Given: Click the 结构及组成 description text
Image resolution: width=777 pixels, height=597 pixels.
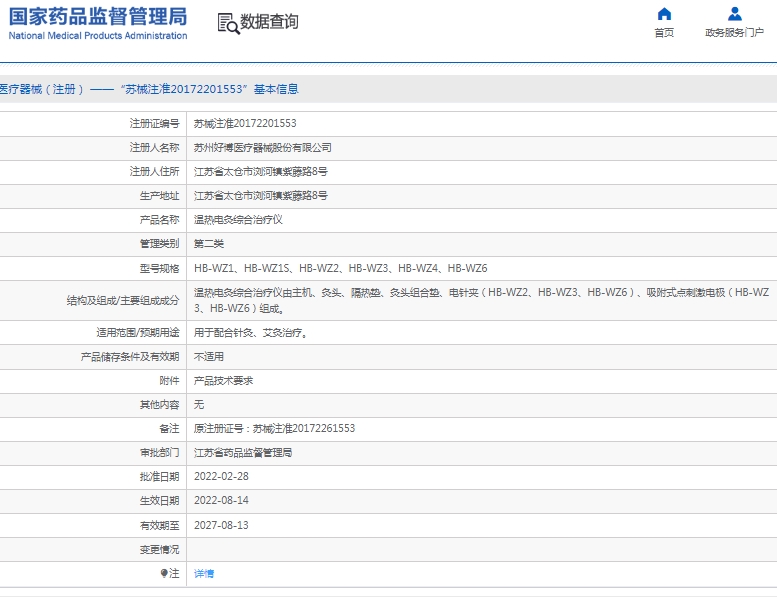Looking at the screenshot, I should tap(481, 300).
